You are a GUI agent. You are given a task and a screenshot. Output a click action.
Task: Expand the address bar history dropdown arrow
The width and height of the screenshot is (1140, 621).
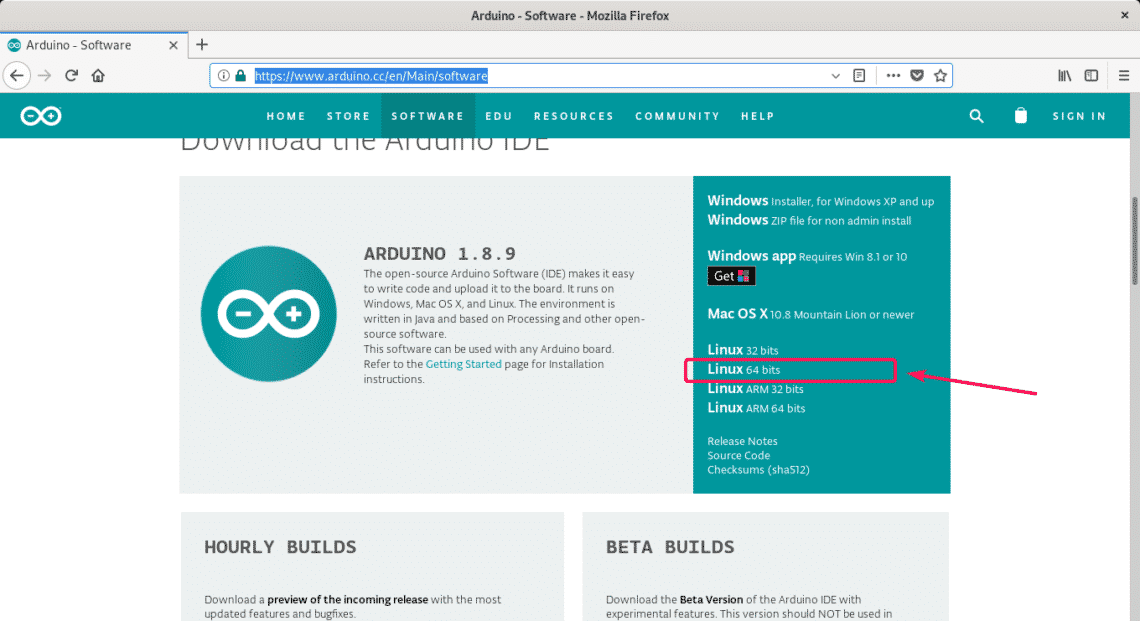point(836,75)
